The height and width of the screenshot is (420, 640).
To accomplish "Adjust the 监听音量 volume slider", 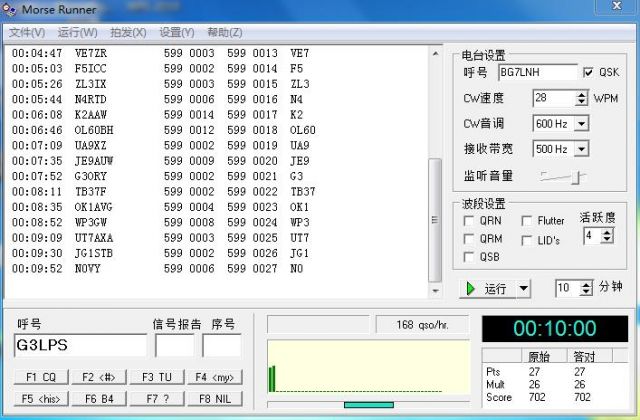I will [576, 177].
